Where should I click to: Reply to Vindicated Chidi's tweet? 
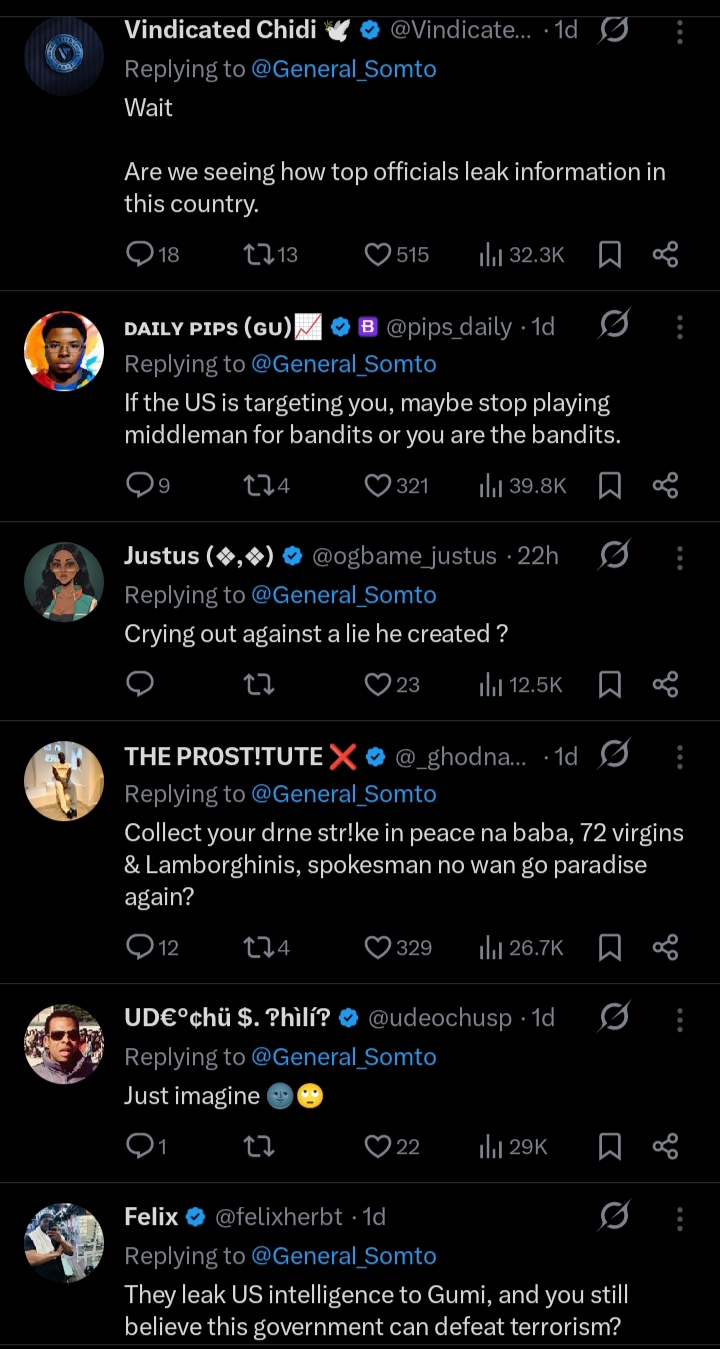pos(140,255)
